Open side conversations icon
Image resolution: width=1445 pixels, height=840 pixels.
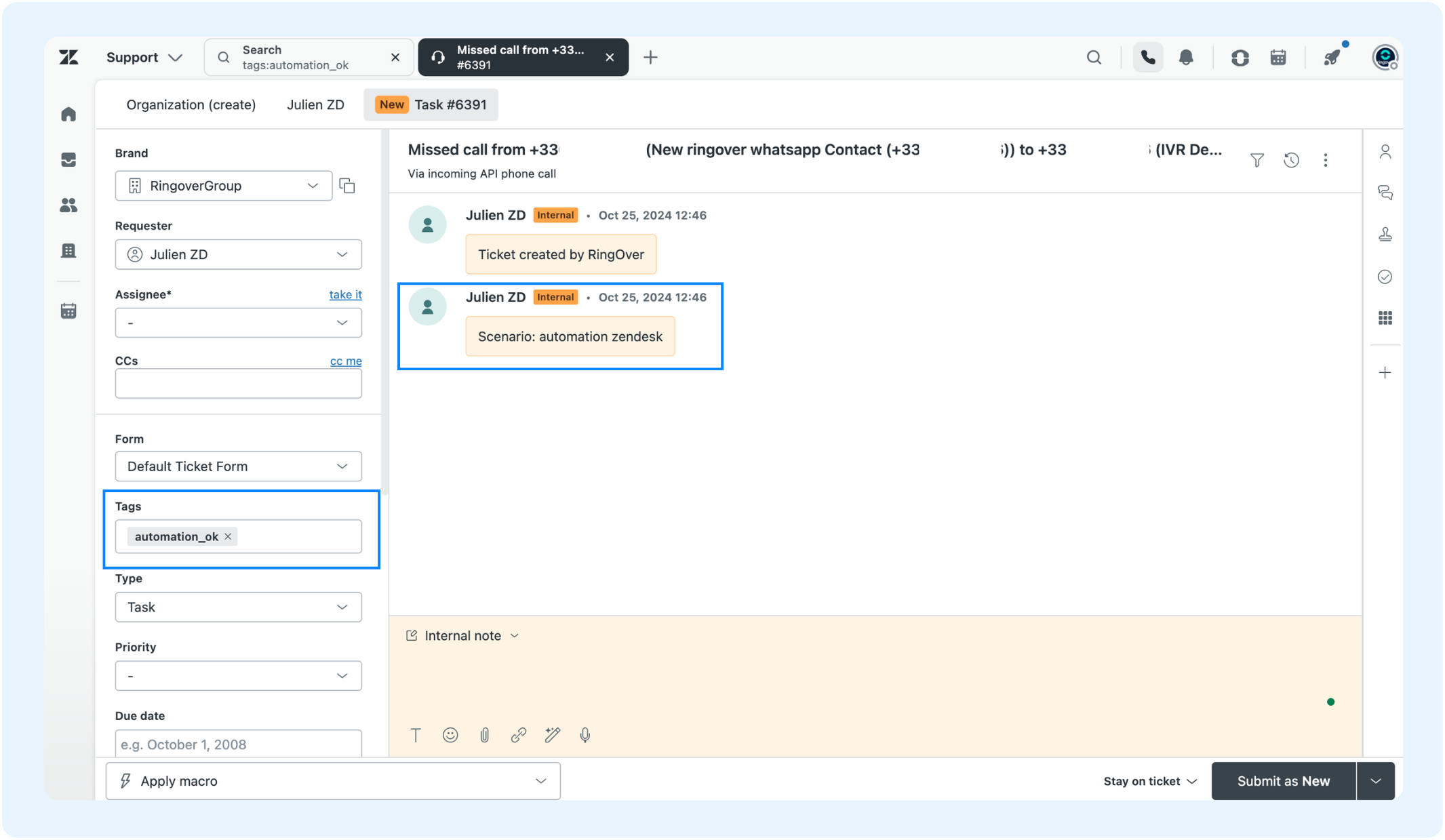click(1385, 193)
